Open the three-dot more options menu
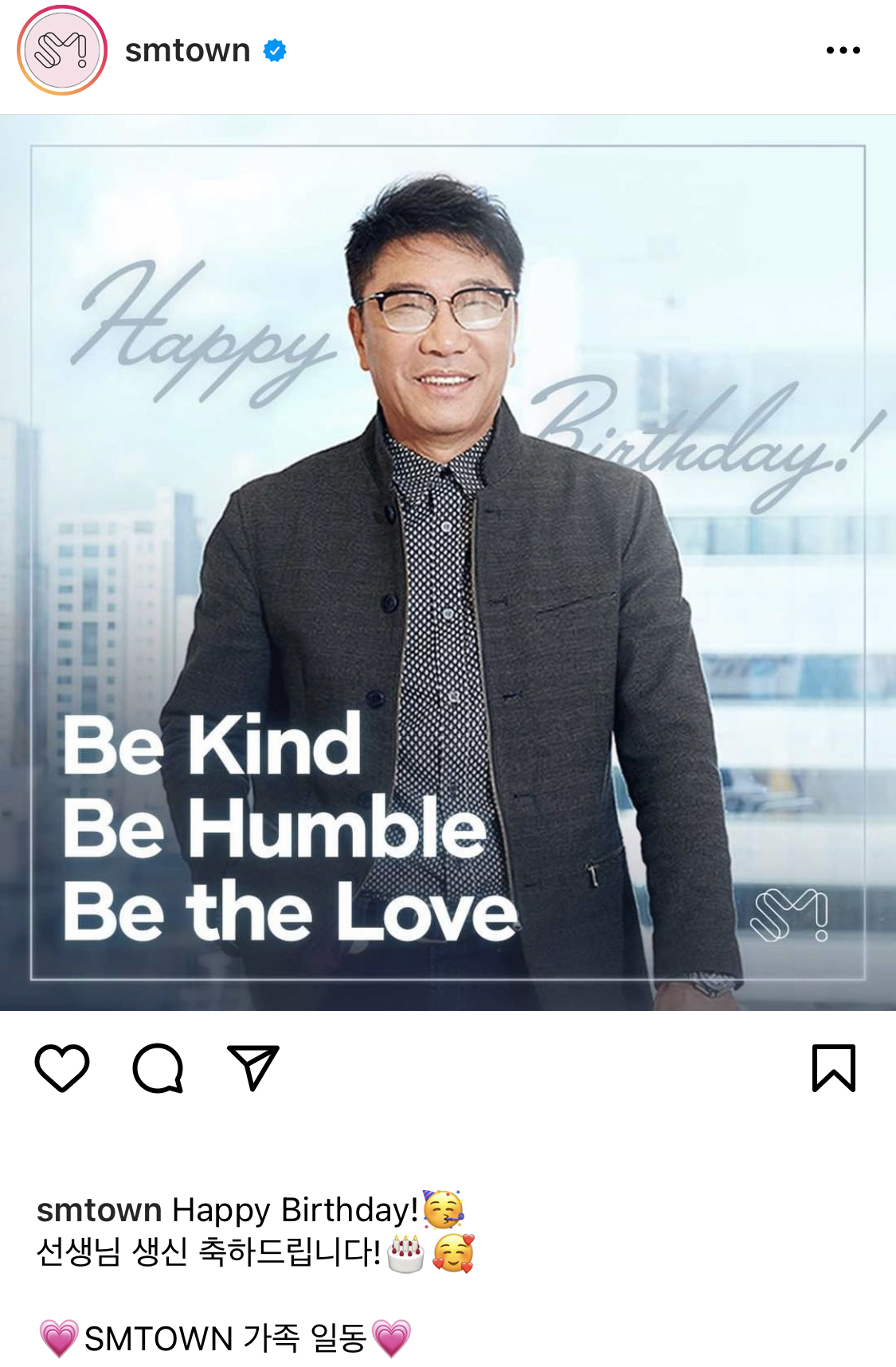The width and height of the screenshot is (896, 1367). pos(843,50)
